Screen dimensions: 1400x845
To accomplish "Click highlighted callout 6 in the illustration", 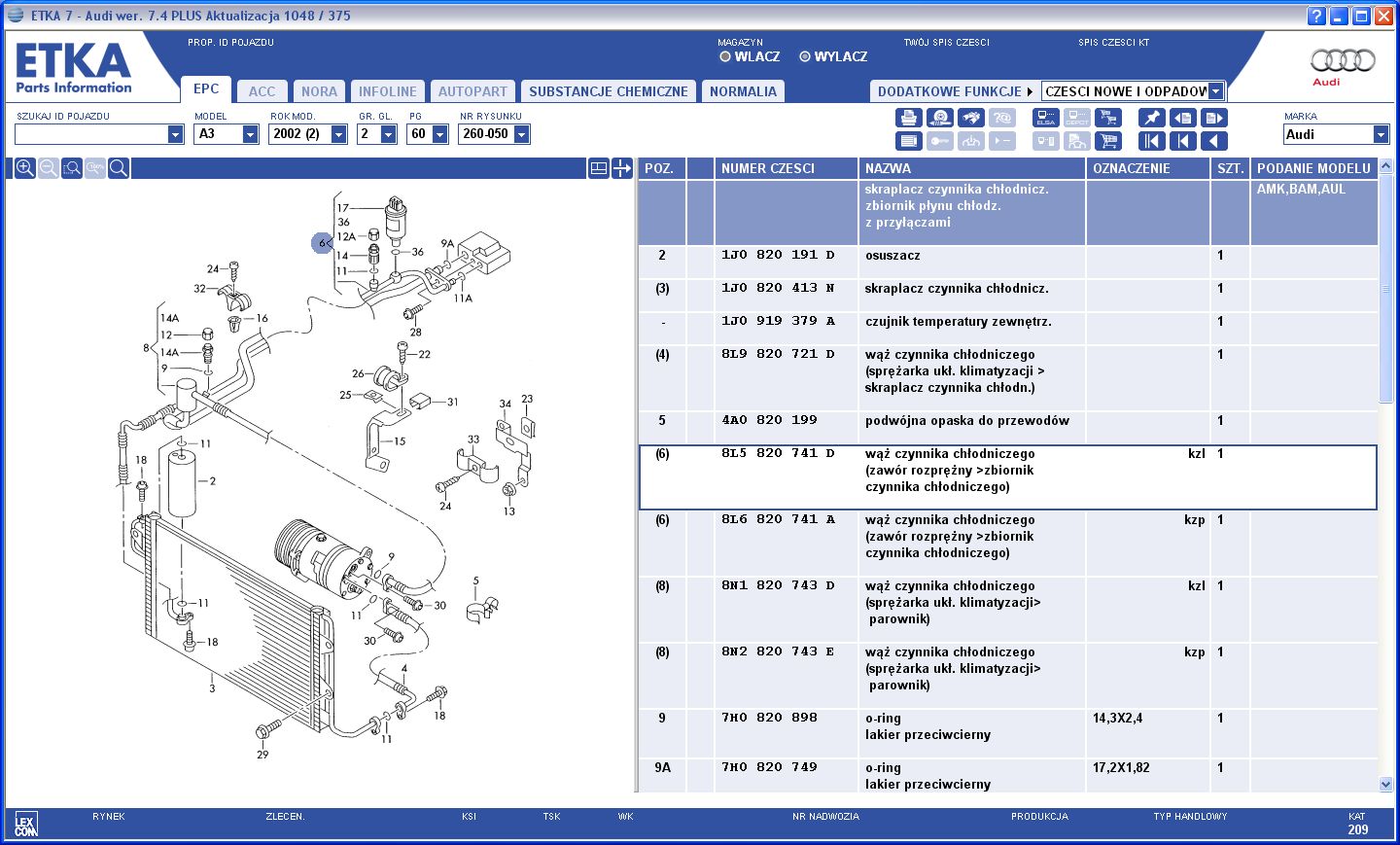I will tap(322, 243).
